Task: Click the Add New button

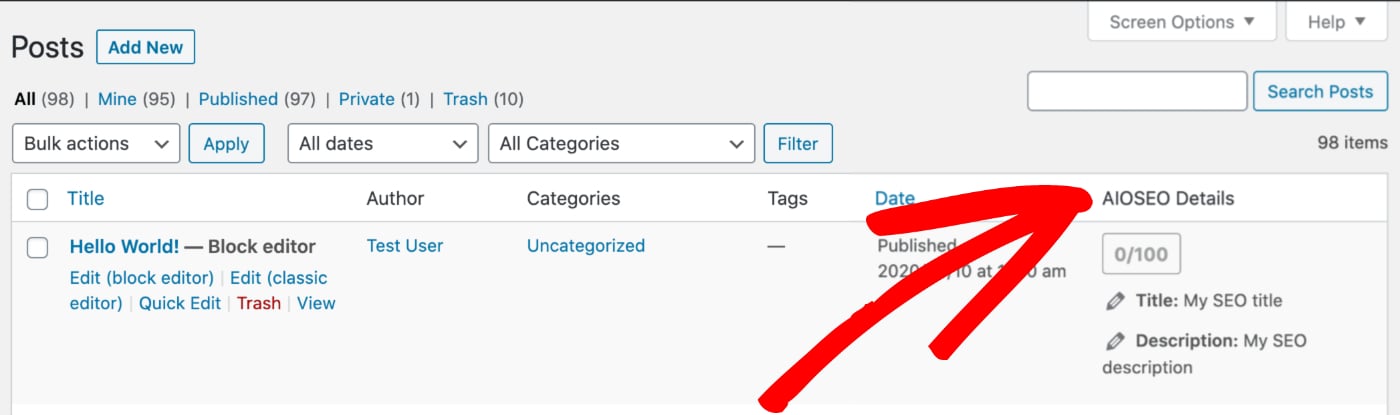Action: click(146, 47)
